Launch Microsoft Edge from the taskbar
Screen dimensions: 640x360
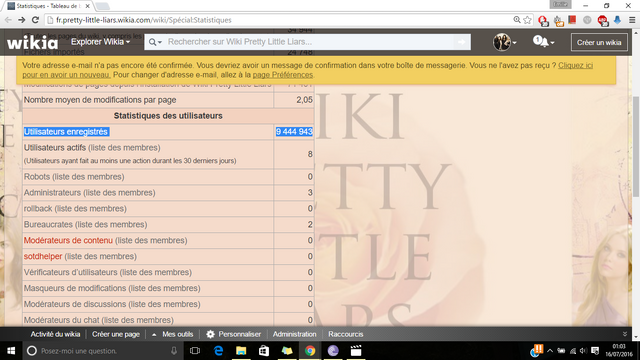pyautogui.click(x=218, y=351)
